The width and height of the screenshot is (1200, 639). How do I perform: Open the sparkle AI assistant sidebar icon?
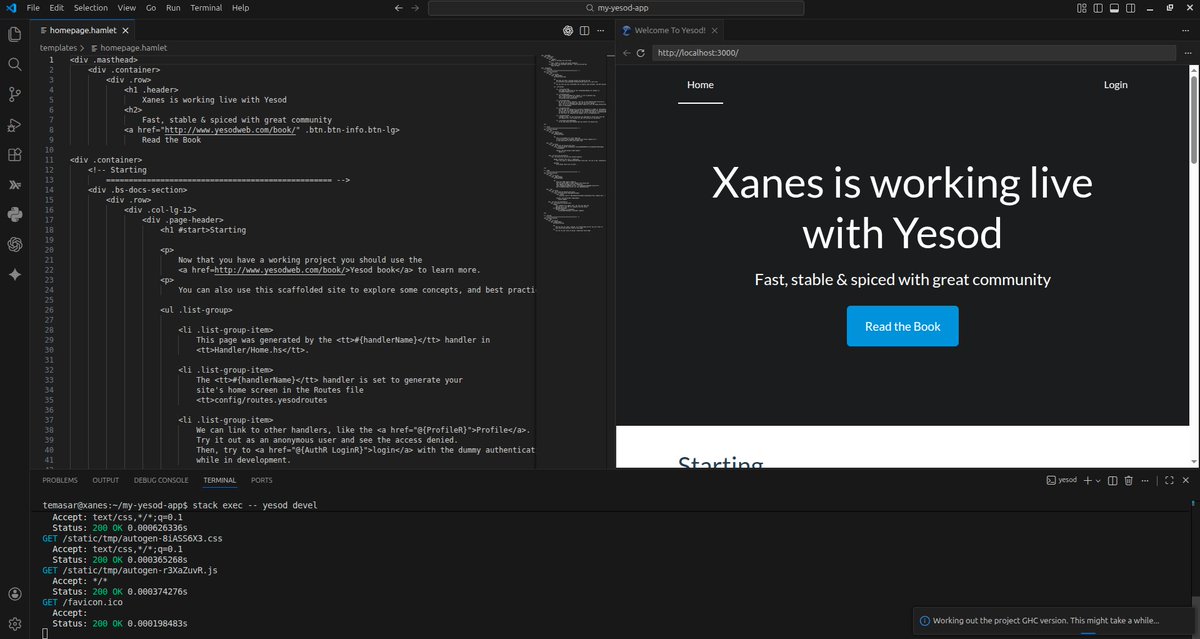[x=14, y=275]
